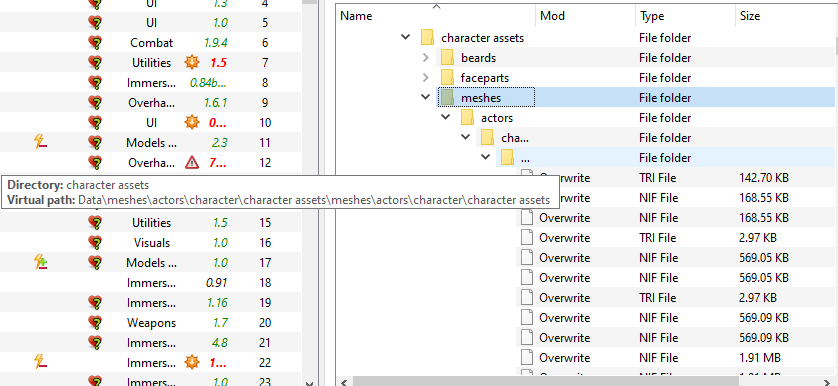838x386 pixels.
Task: Select the character assets folder name
Action: coord(483,38)
